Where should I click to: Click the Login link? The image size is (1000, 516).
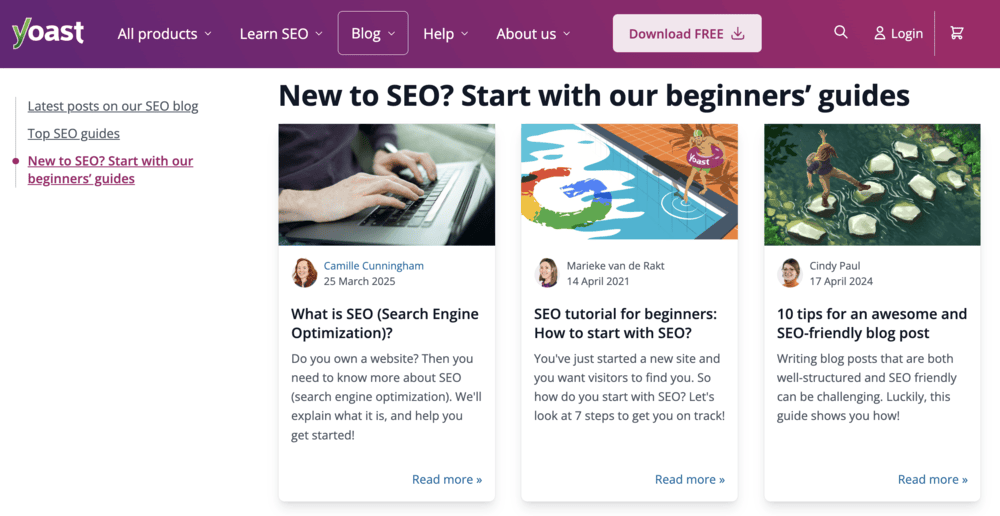pyautogui.click(x=898, y=33)
